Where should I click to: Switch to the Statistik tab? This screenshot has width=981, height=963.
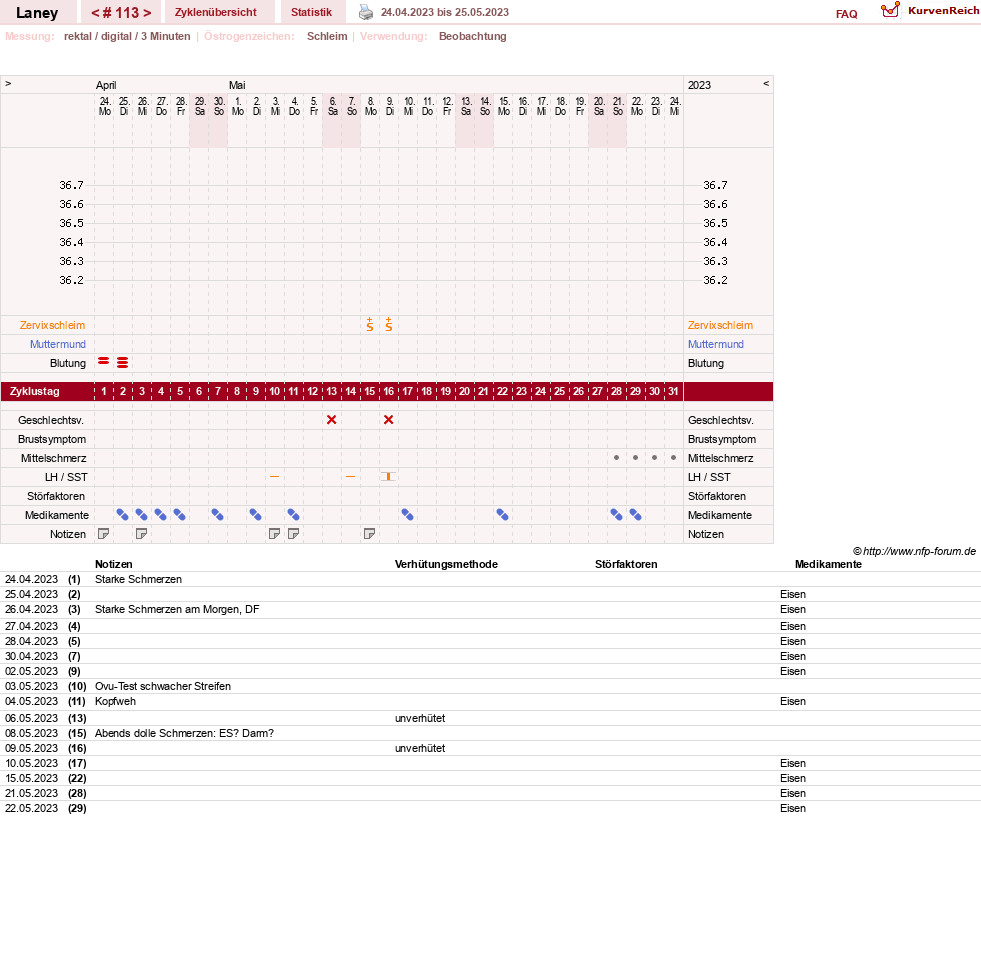[311, 12]
